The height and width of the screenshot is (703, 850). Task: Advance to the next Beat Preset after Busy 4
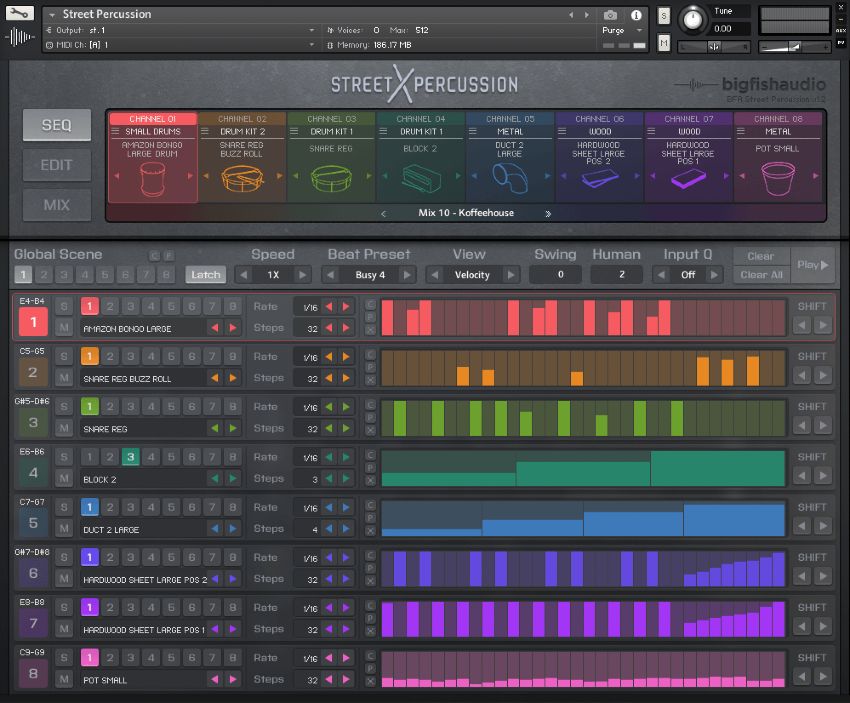tap(407, 275)
